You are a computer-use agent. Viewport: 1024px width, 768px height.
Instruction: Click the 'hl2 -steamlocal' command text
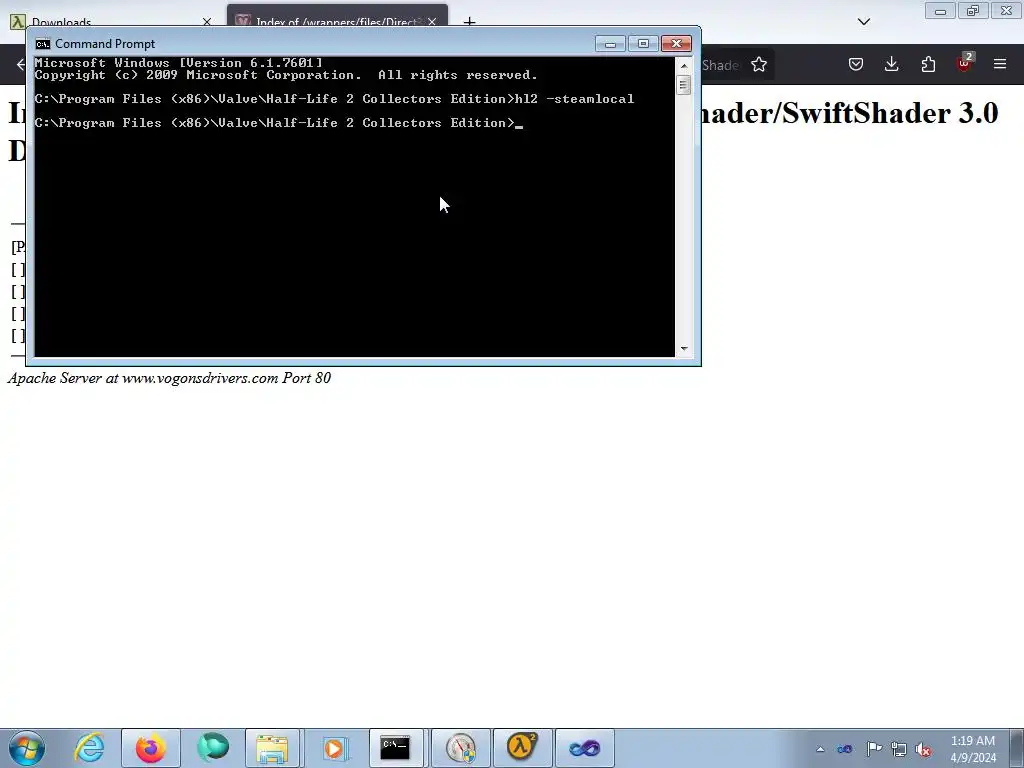point(575,99)
